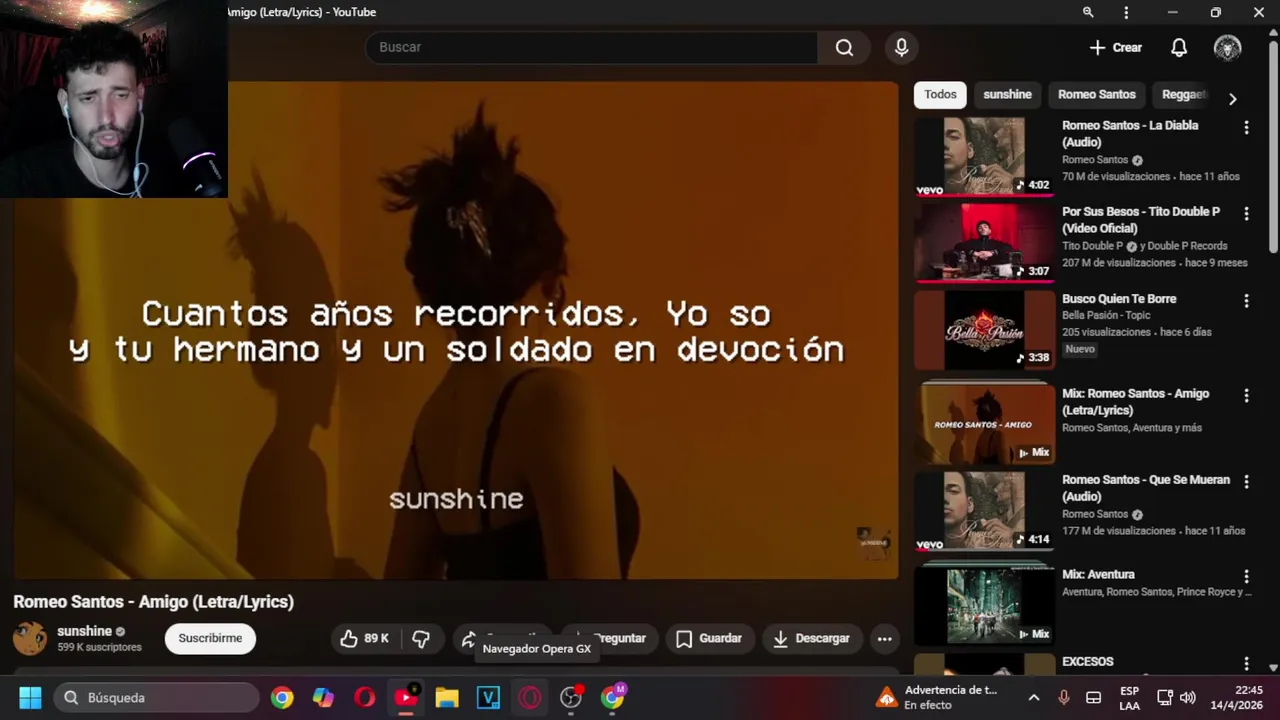The image size is (1280, 720).
Task: Open the sunshine channel name link
Action: 84,631
